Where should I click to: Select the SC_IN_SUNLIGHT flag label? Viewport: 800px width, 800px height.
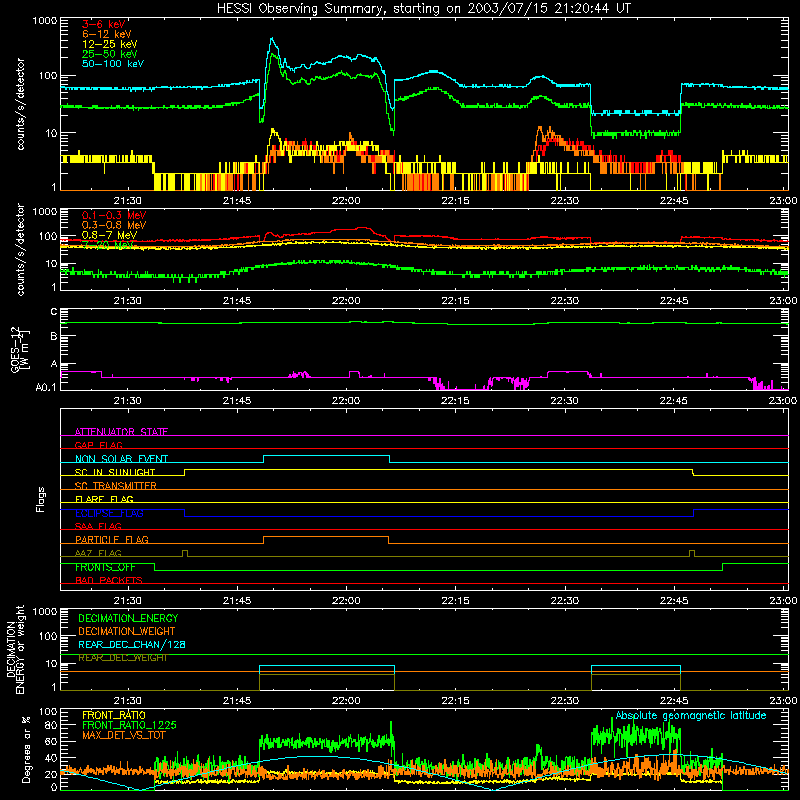click(115, 472)
